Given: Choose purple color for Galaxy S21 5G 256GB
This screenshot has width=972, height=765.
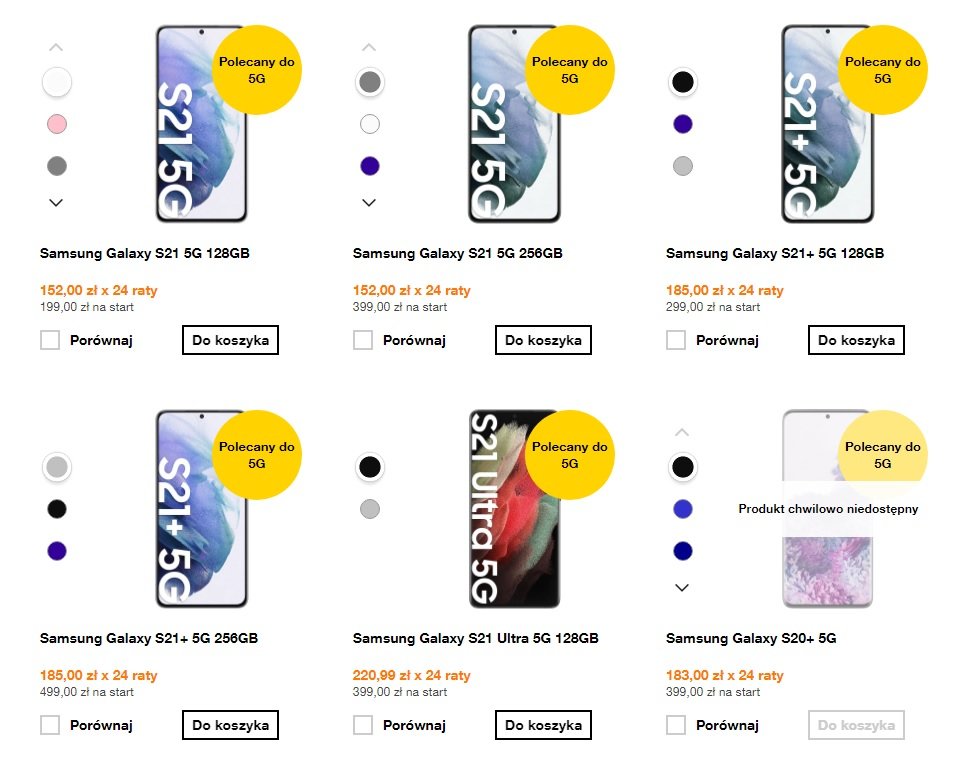Looking at the screenshot, I should (370, 166).
